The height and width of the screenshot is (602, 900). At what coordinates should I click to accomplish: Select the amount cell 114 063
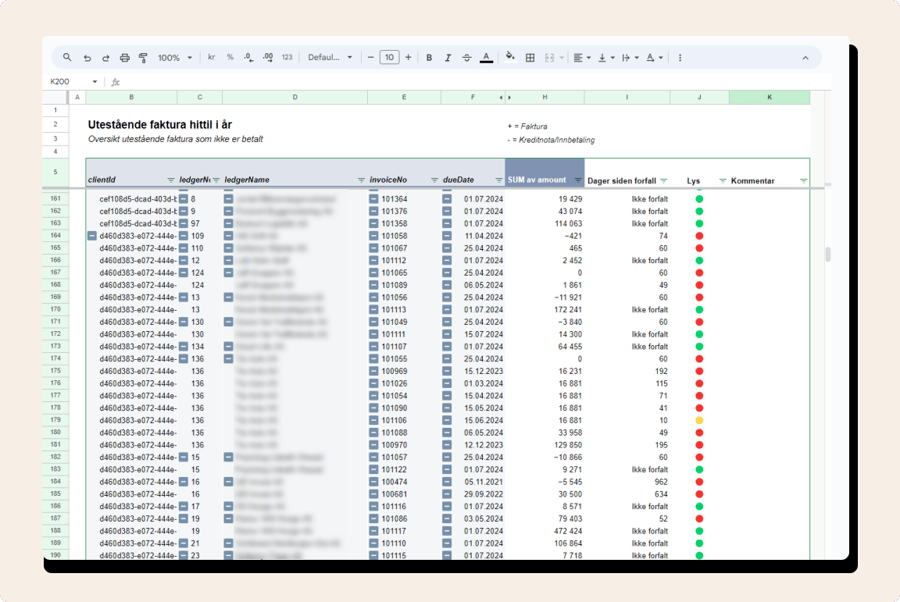click(545, 224)
